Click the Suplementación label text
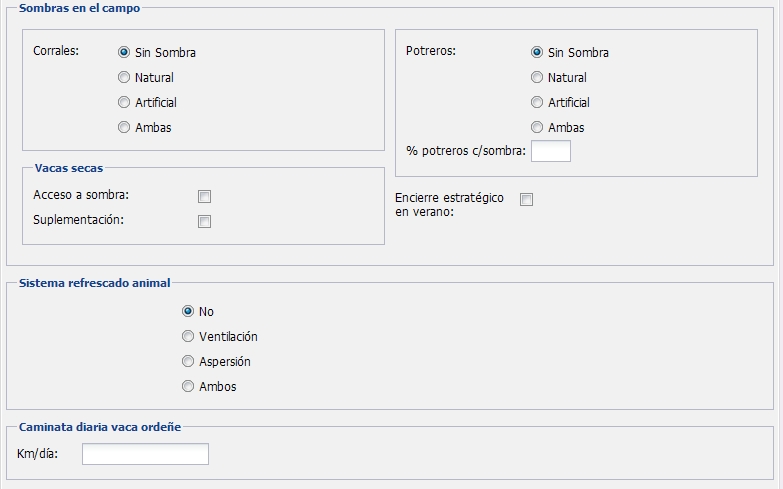 pos(78,220)
